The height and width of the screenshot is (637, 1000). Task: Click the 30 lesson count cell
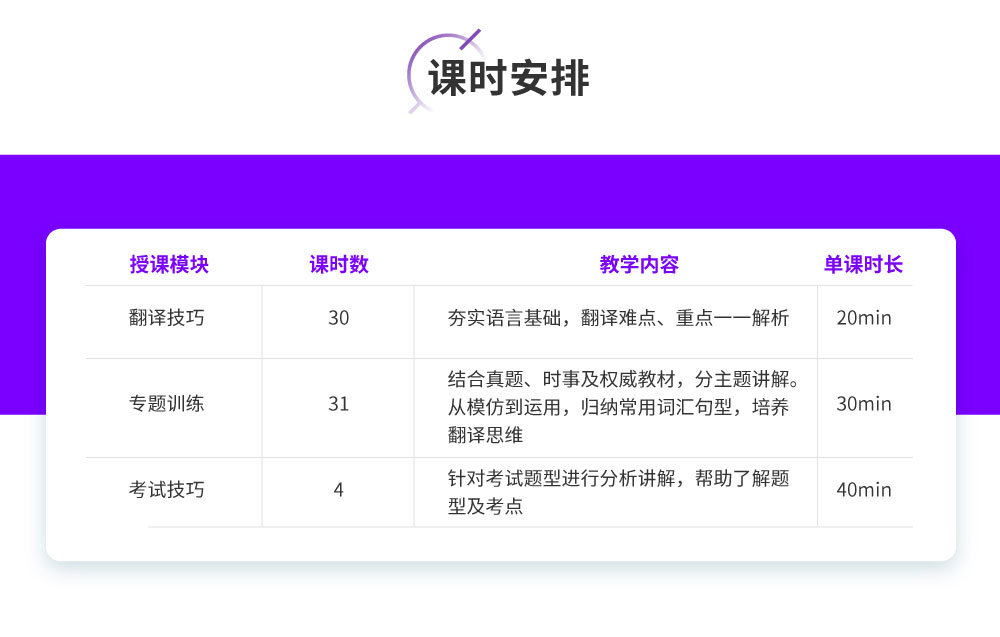[339, 318]
